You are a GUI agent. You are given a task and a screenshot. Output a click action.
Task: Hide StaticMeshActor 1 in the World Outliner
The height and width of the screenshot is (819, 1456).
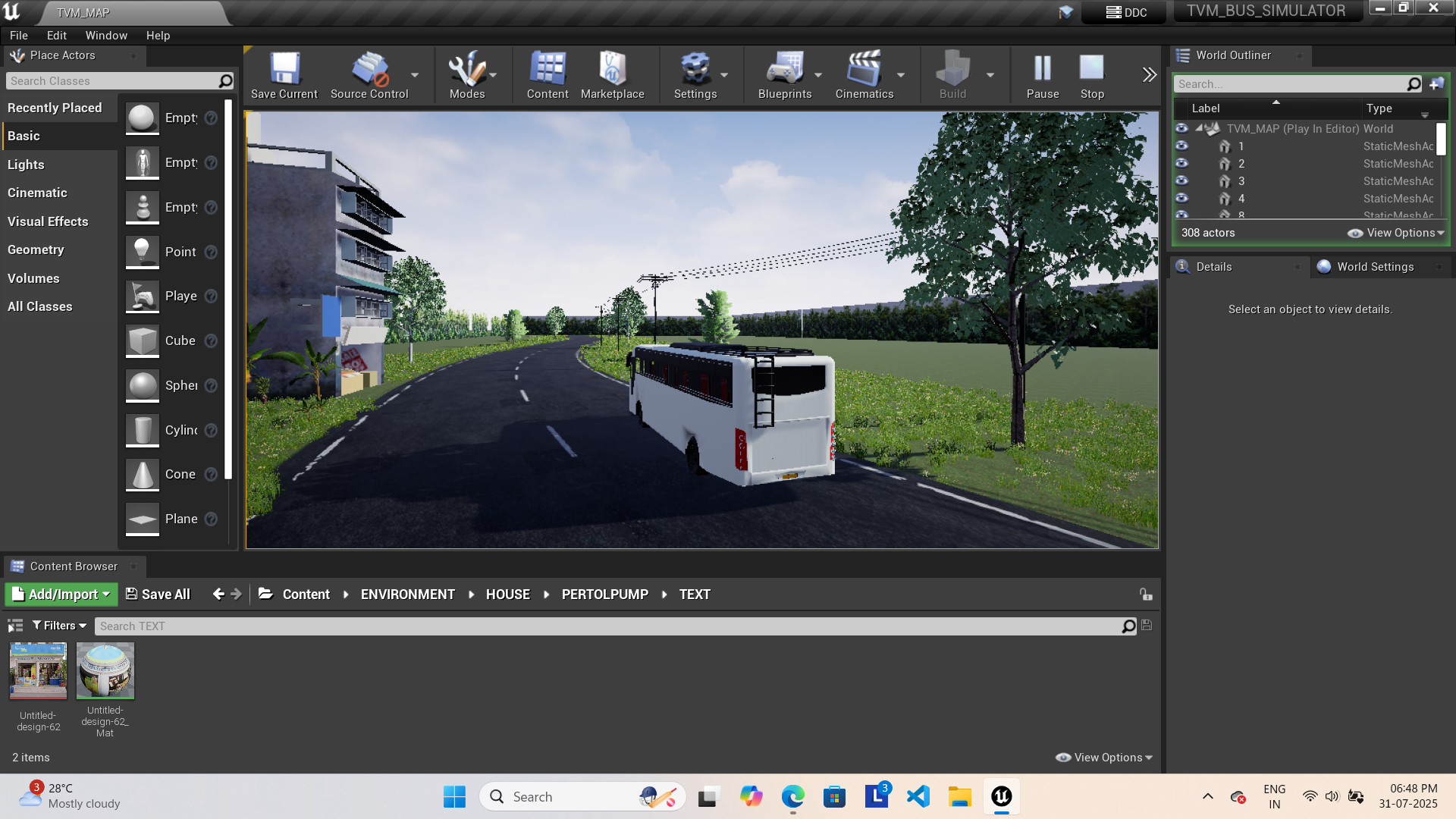click(x=1181, y=146)
